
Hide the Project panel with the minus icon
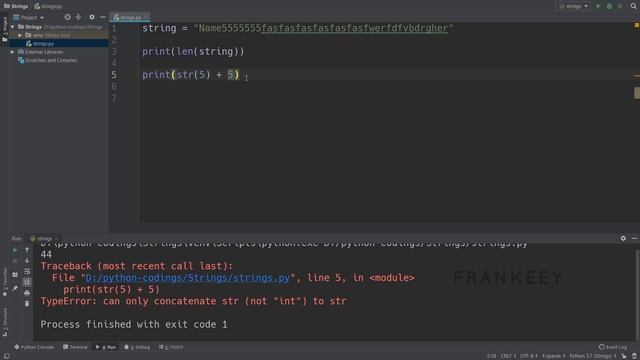tap(103, 17)
